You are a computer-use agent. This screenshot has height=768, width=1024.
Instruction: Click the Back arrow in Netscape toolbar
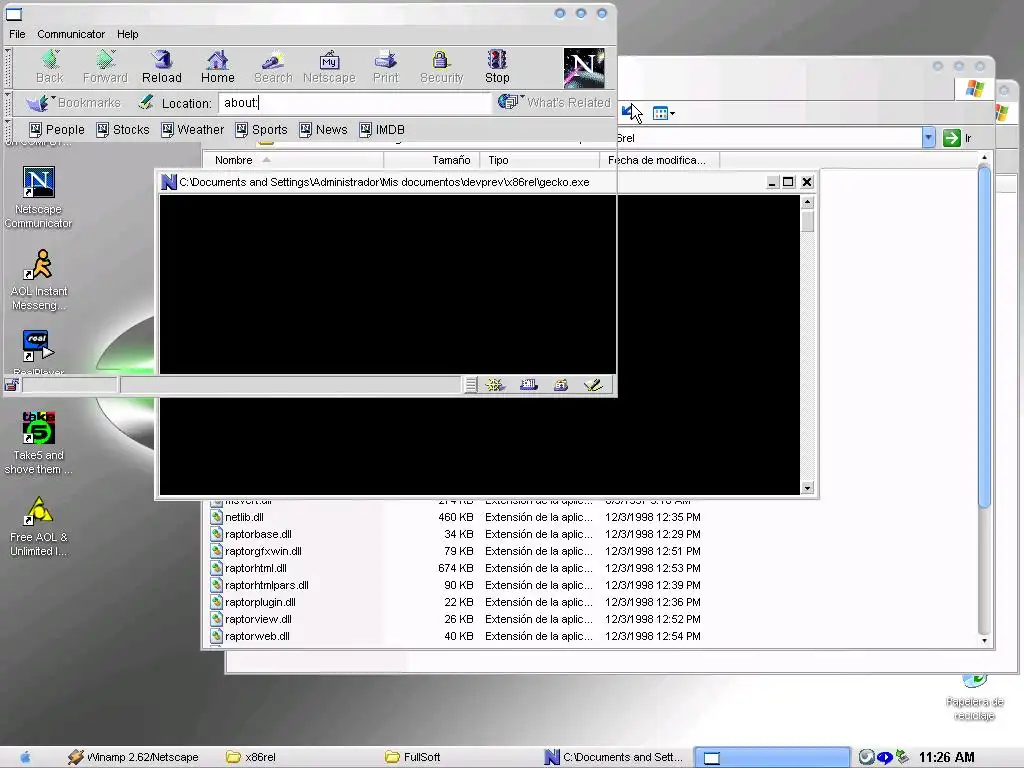tap(50, 67)
